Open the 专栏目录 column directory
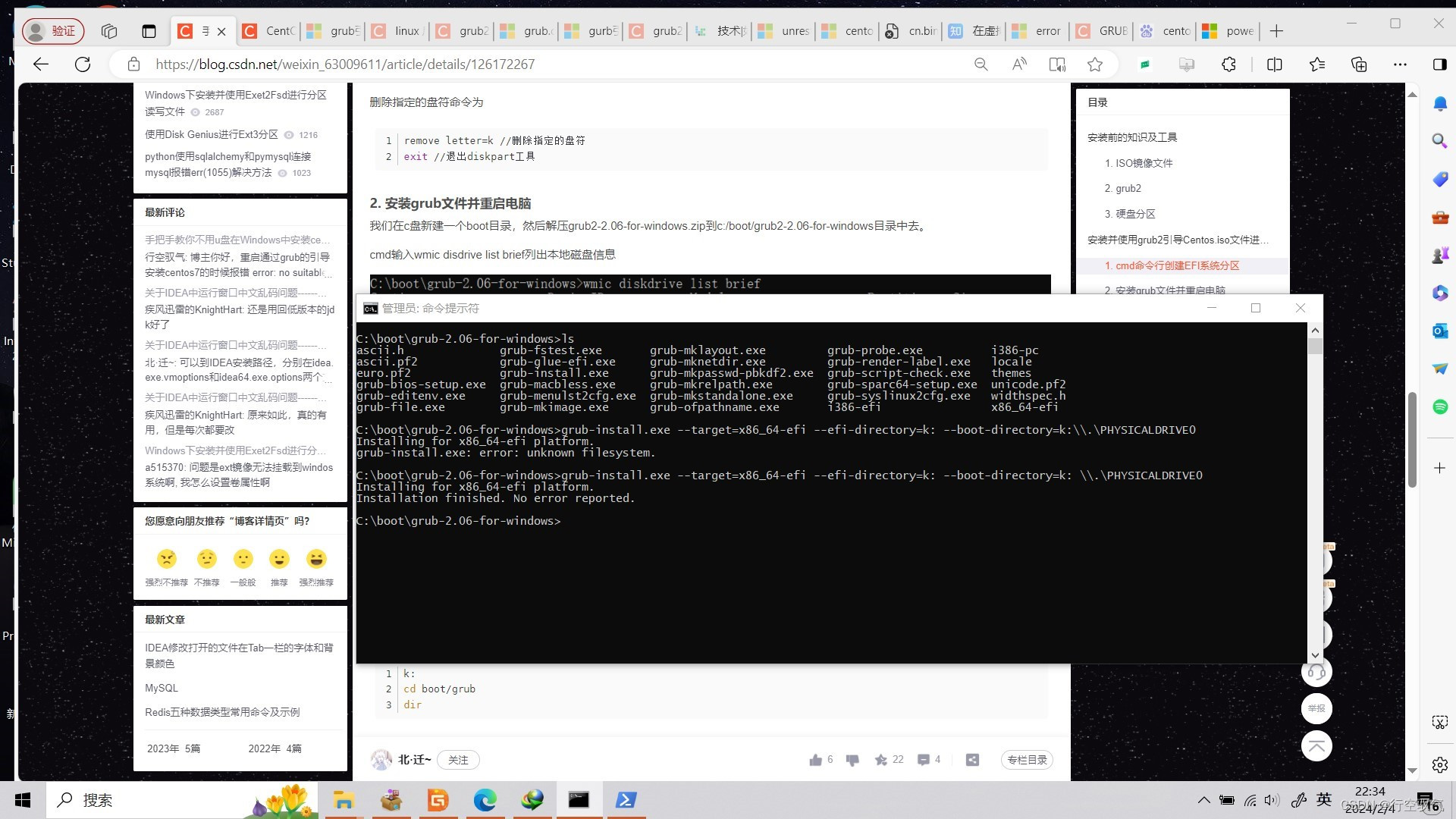Viewport: 1456px width, 819px height. pyautogui.click(x=1027, y=759)
